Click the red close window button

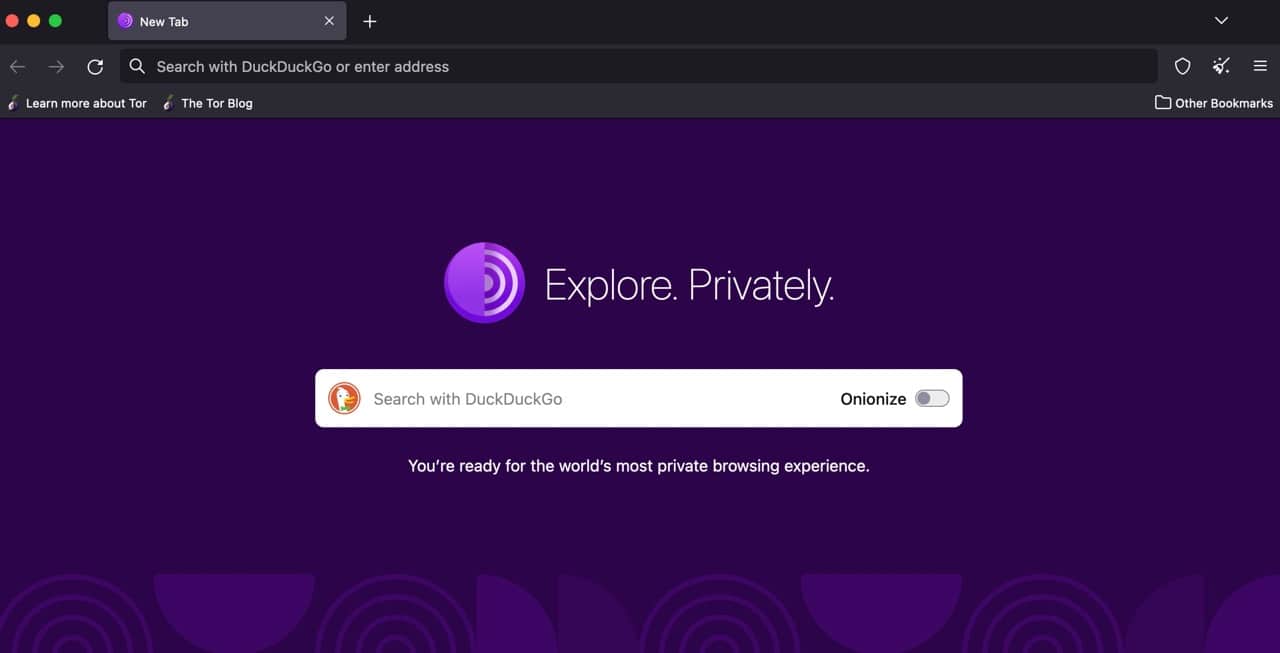click(13, 21)
